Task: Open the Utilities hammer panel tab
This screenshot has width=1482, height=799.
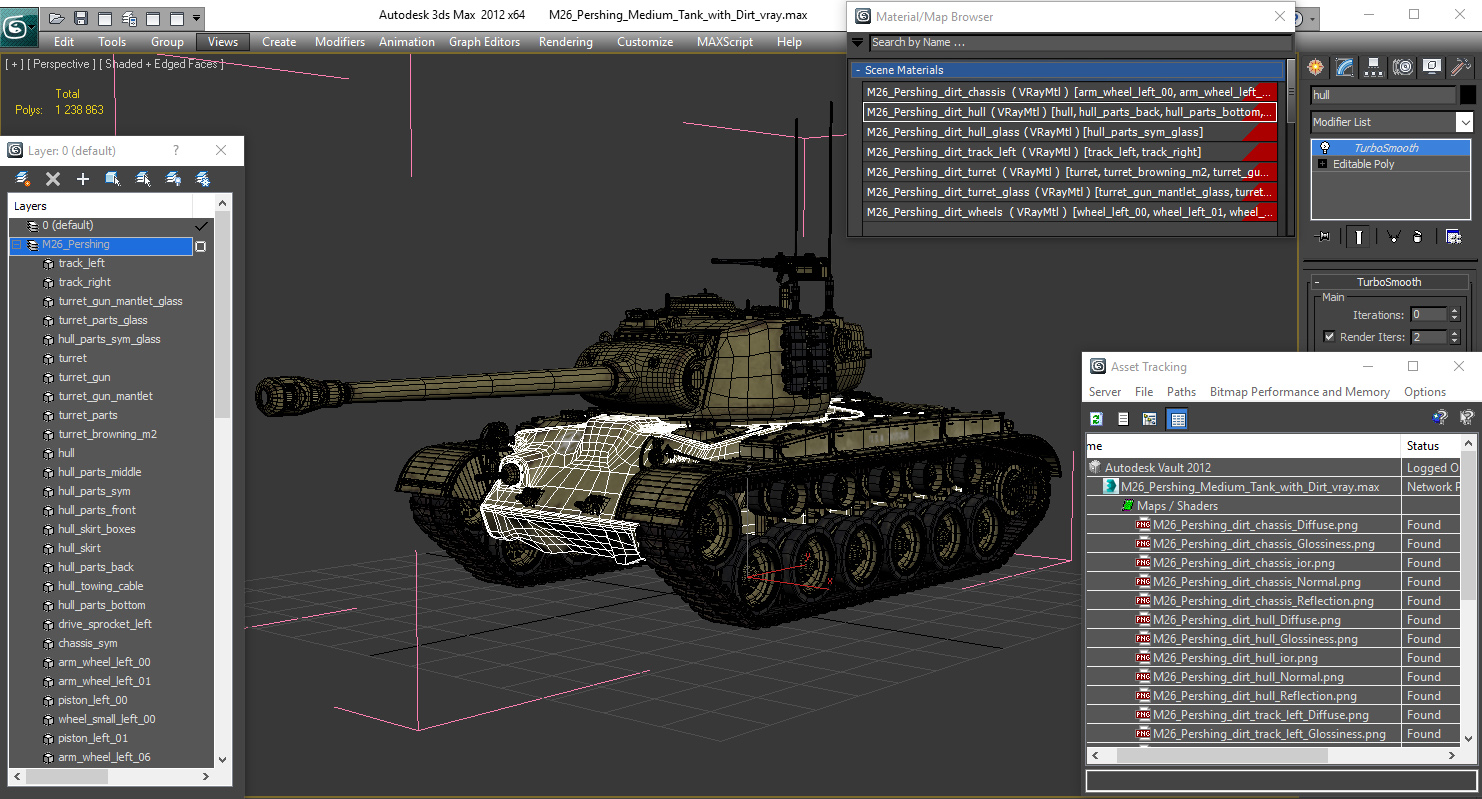Action: pyautogui.click(x=1461, y=67)
